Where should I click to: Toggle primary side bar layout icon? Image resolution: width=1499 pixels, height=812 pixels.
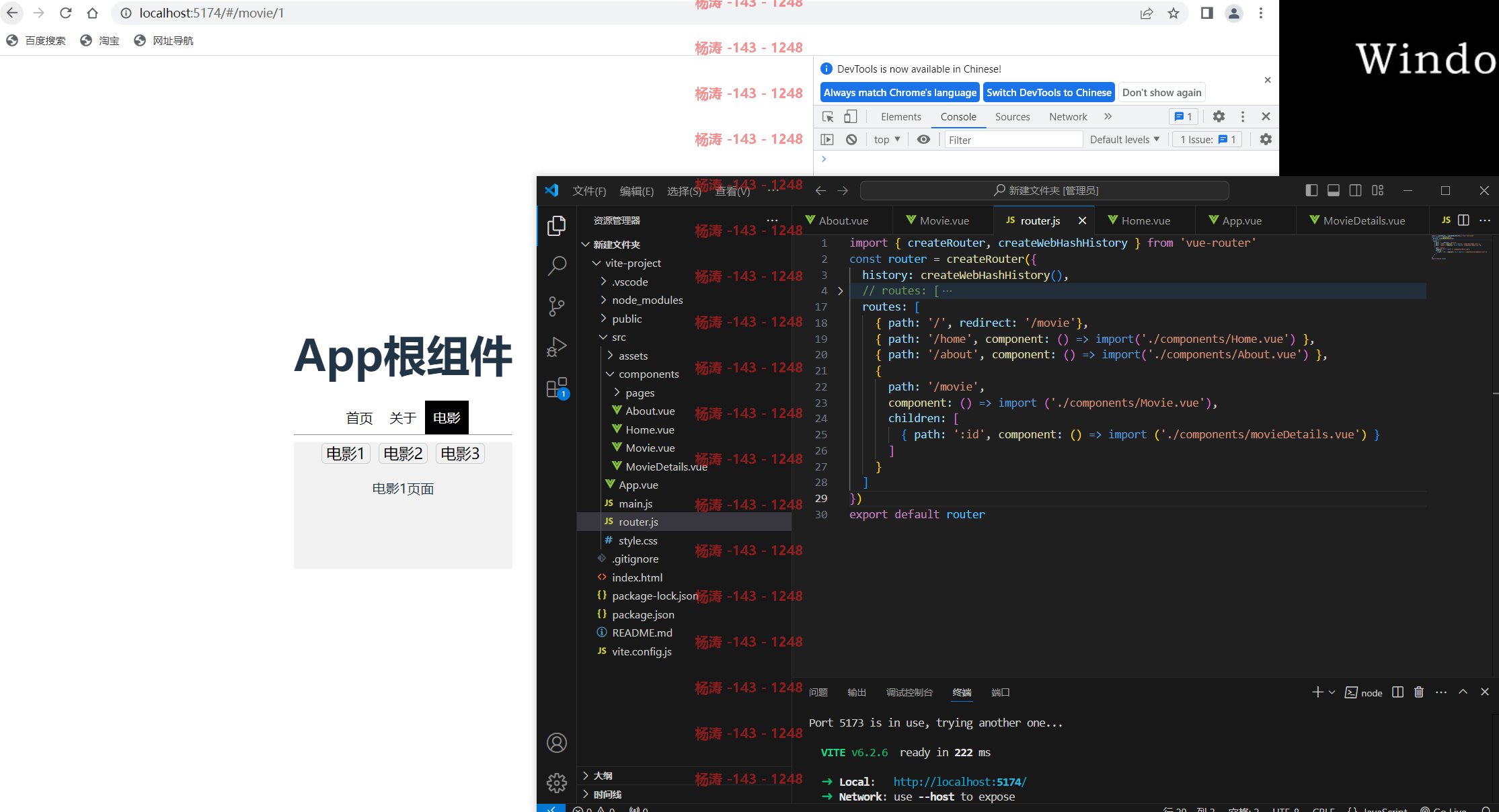(x=1311, y=190)
